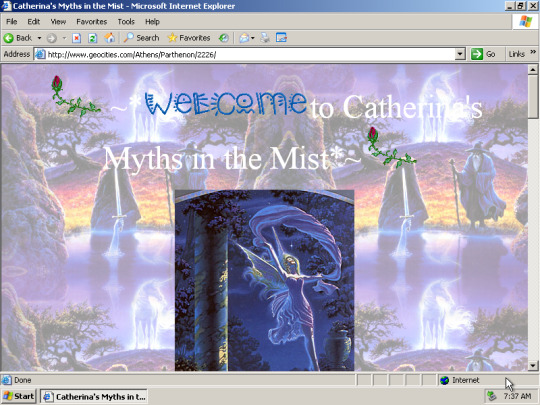Open the Forward history dropdown arrow

coord(64,38)
